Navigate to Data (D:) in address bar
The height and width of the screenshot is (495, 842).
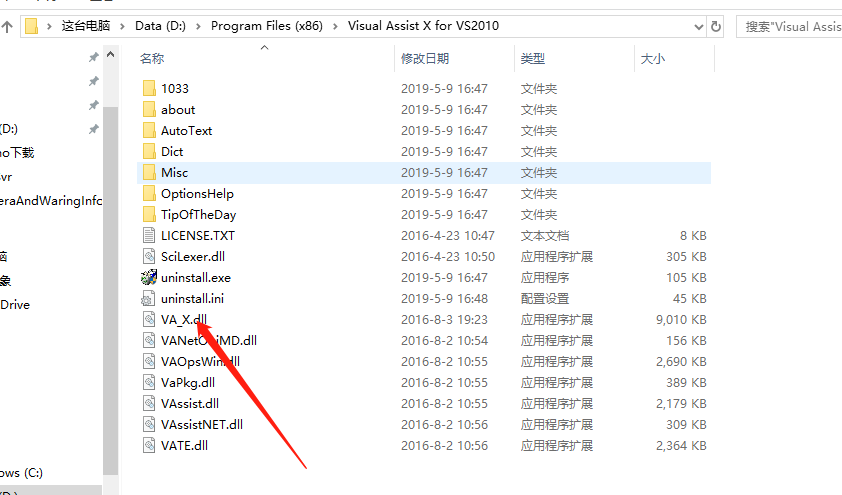(163, 26)
